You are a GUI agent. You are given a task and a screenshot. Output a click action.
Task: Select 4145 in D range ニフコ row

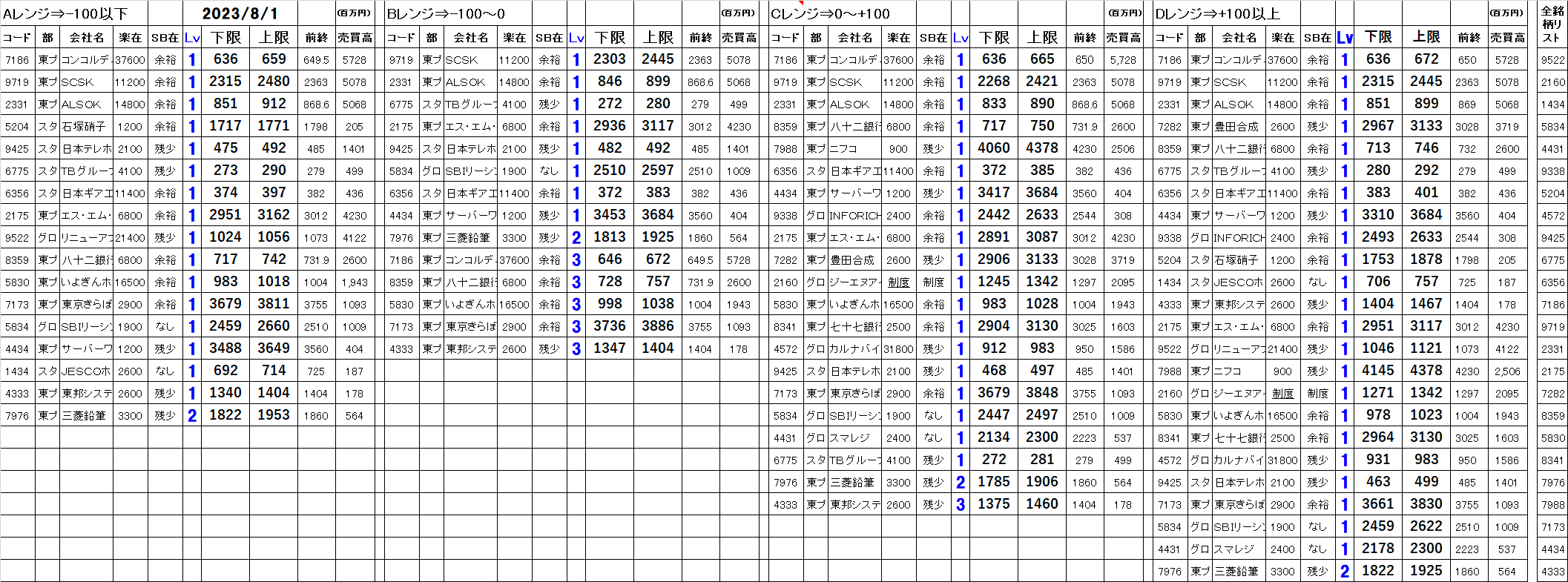coord(1378,371)
